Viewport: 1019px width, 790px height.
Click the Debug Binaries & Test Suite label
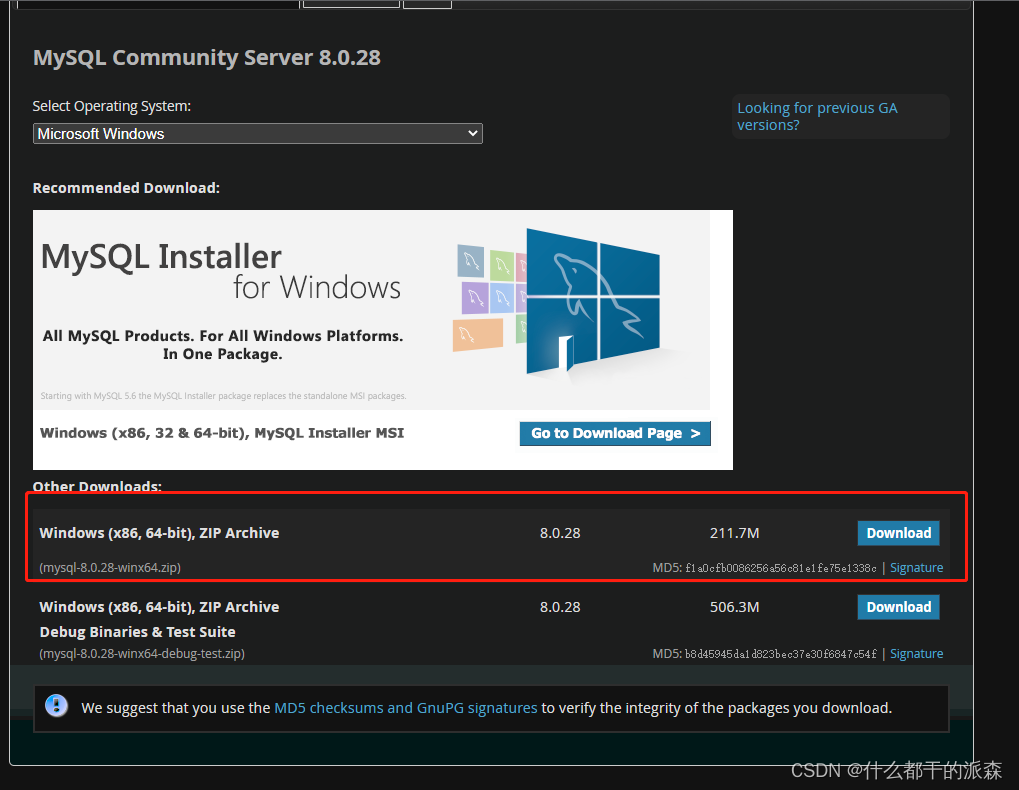(137, 632)
